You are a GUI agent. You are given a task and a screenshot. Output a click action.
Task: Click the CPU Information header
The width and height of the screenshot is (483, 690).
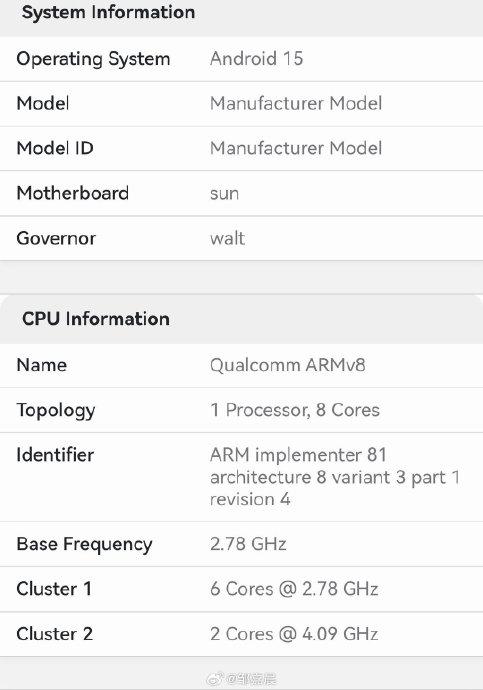96,319
